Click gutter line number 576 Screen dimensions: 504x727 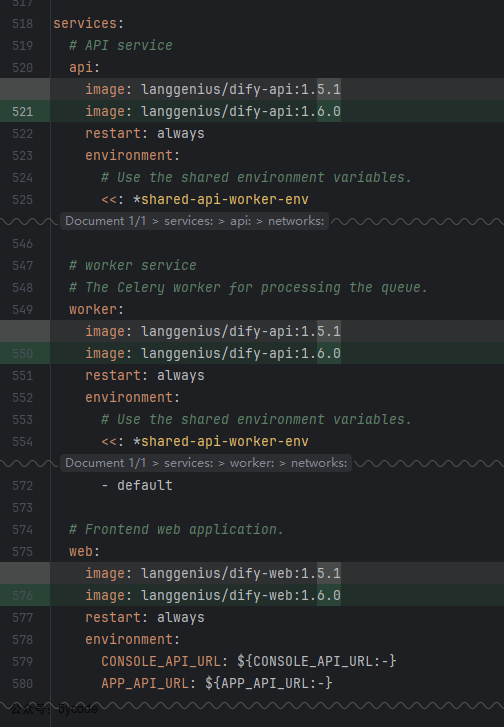coord(23,596)
